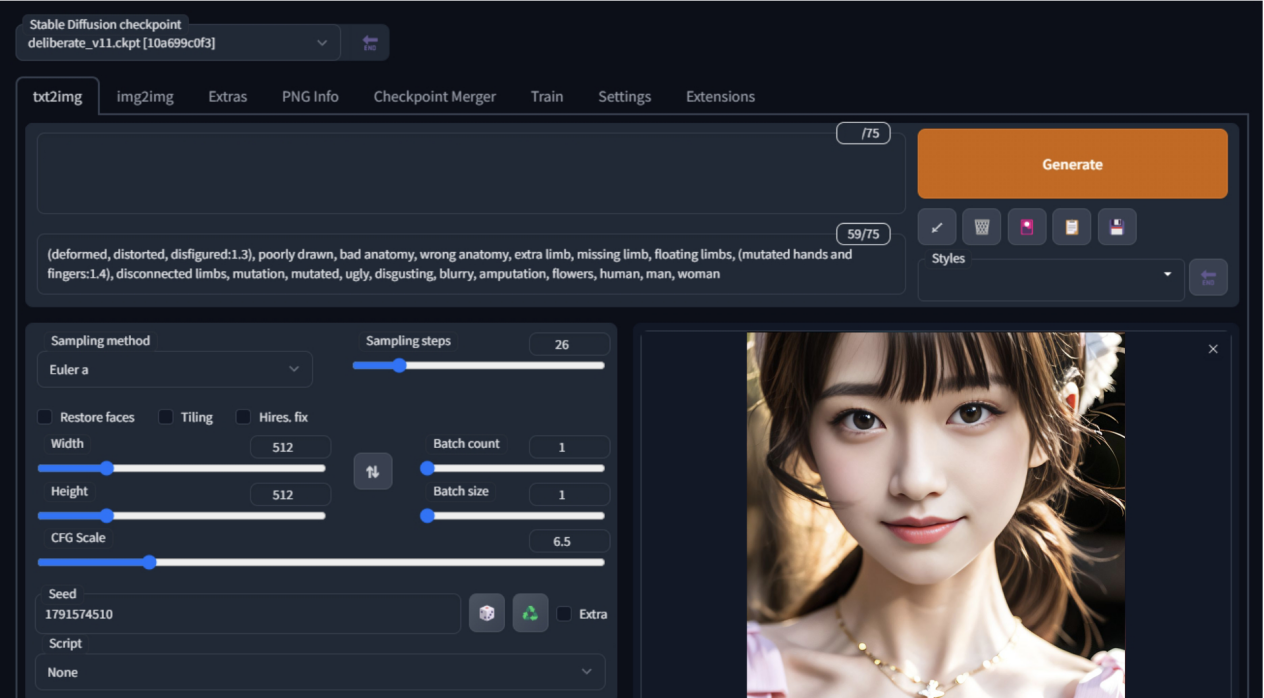Save style with the floppy disk icon
The height and width of the screenshot is (698, 1264).
tap(1117, 227)
